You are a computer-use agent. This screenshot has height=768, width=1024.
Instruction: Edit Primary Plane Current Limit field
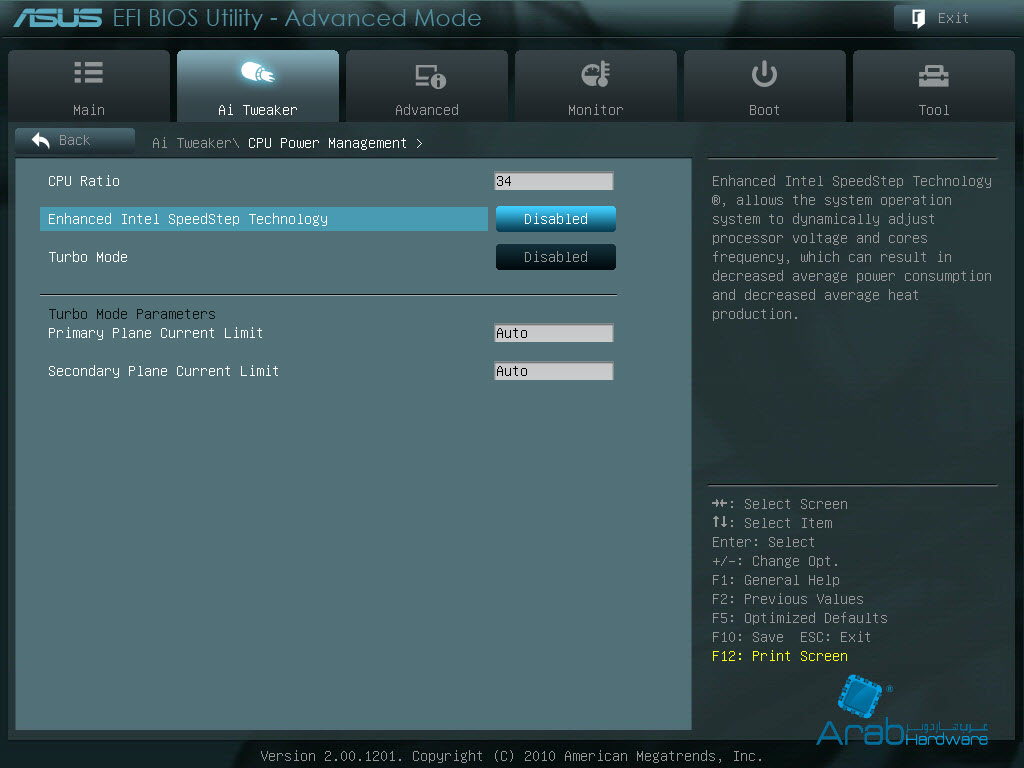553,333
